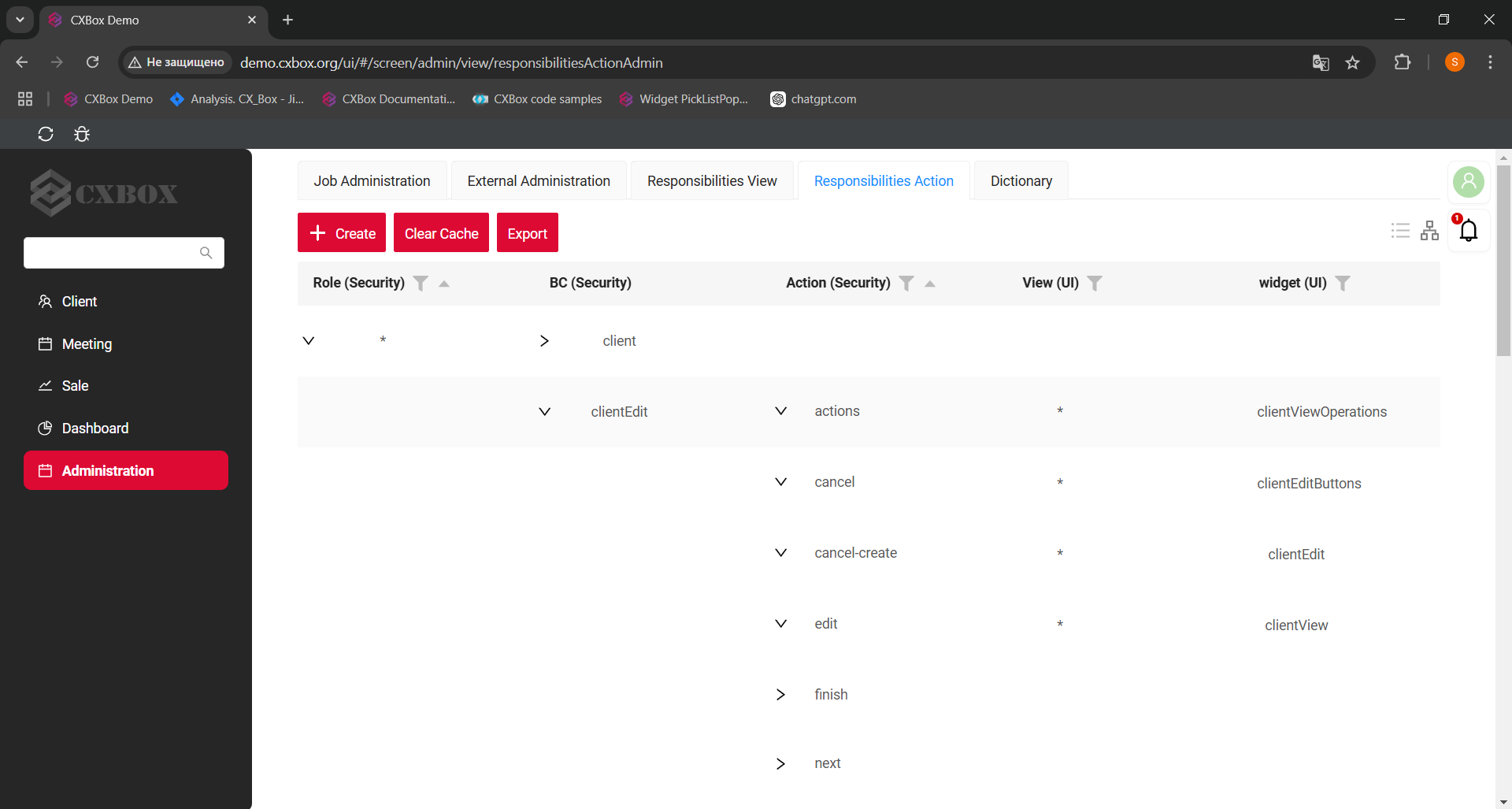Select Administration in sidebar

click(126, 470)
